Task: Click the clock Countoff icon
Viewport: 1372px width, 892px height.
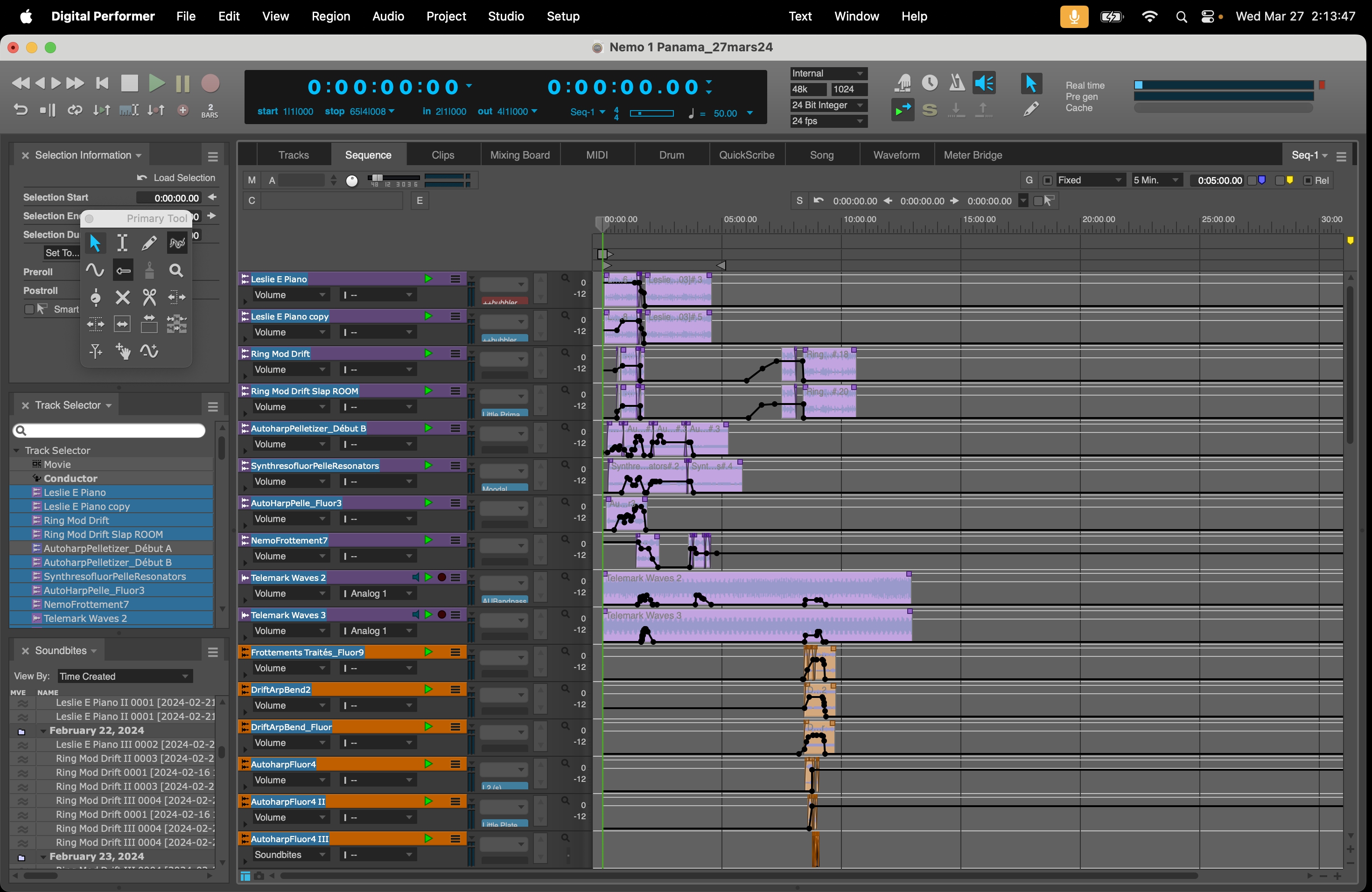Action: point(930,83)
